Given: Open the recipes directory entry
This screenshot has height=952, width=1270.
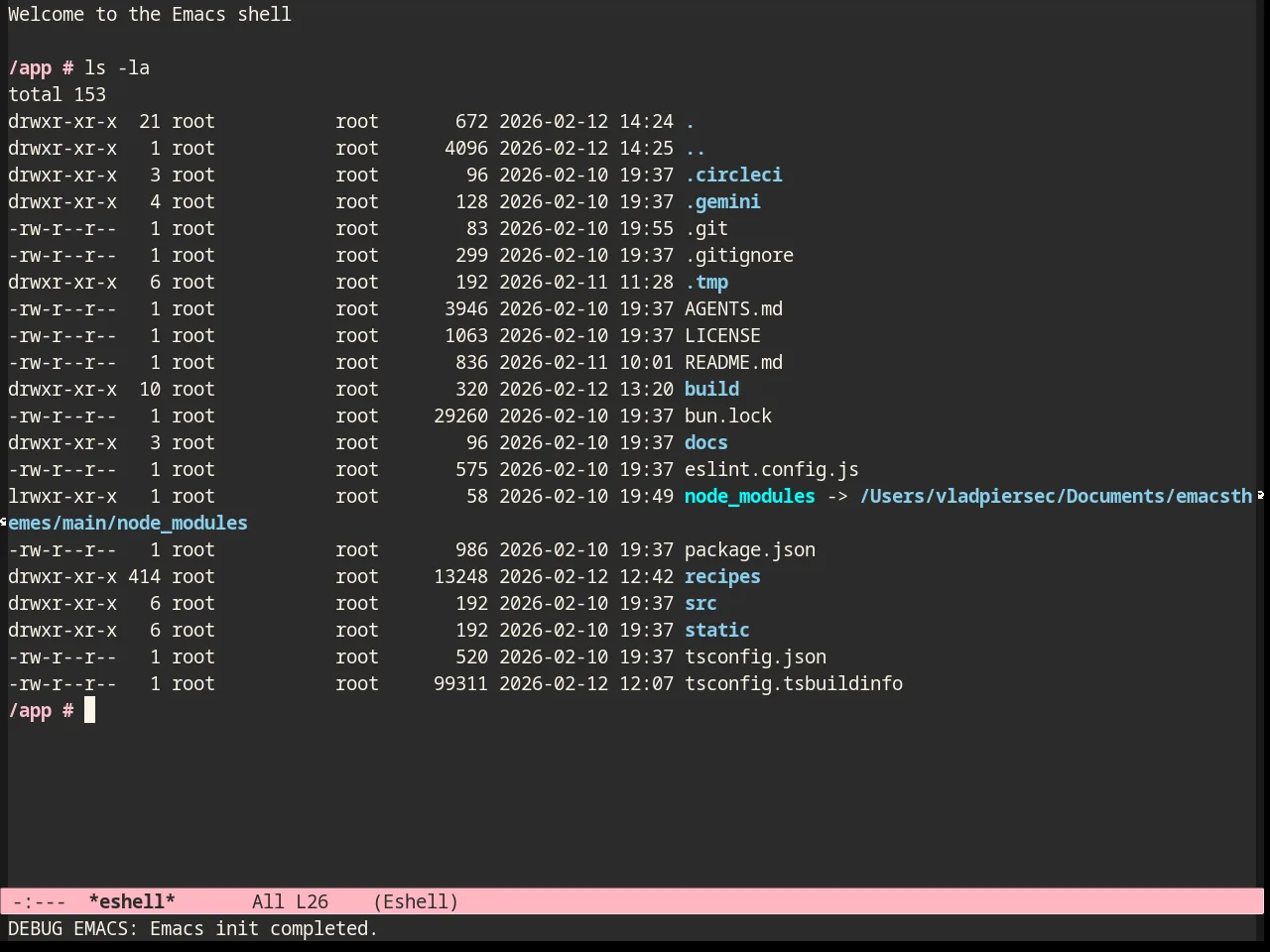Looking at the screenshot, I should pyautogui.click(x=722, y=576).
